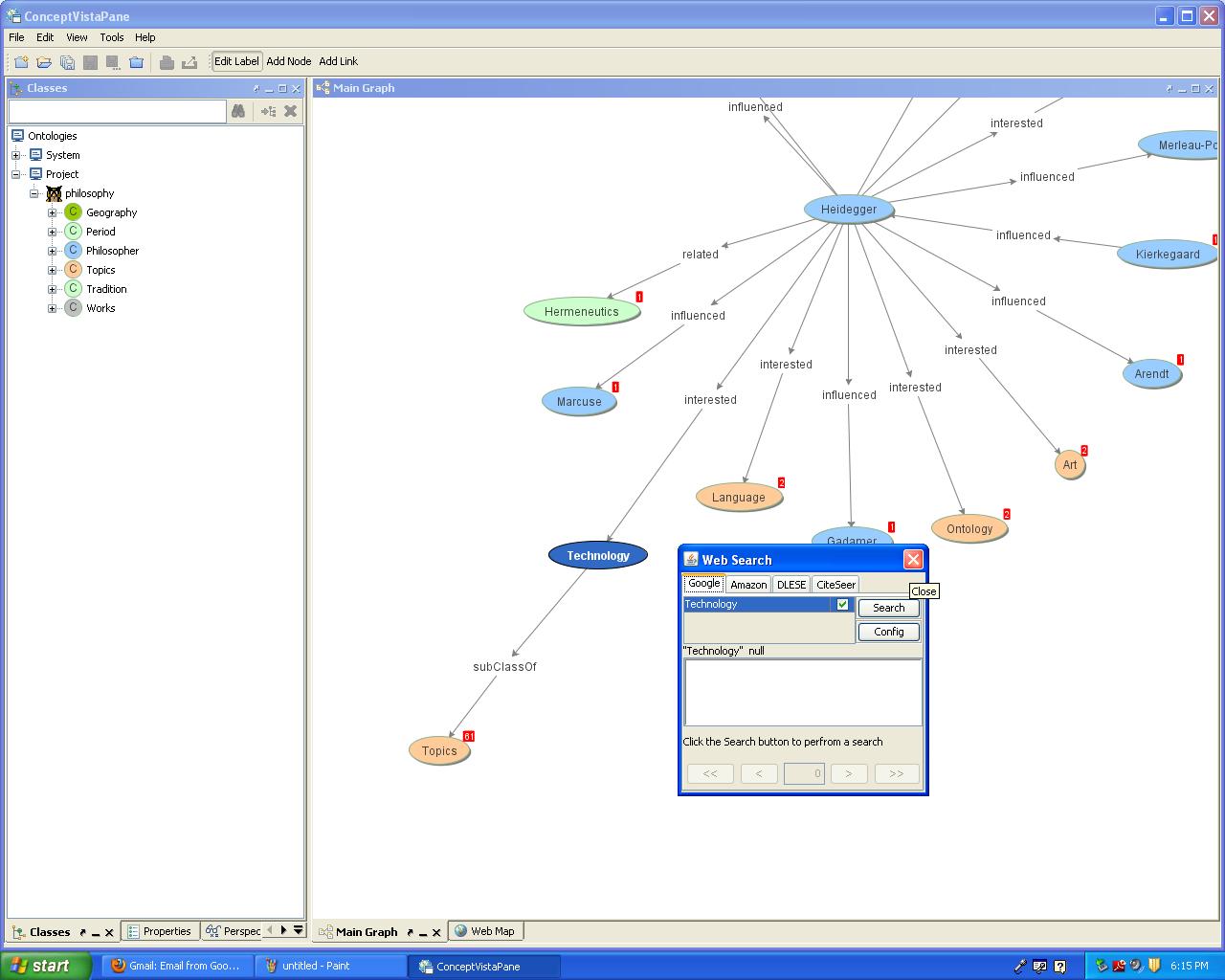Click the locate-in-tree icon beside binoculars
This screenshot has height=980, width=1225.
268,111
